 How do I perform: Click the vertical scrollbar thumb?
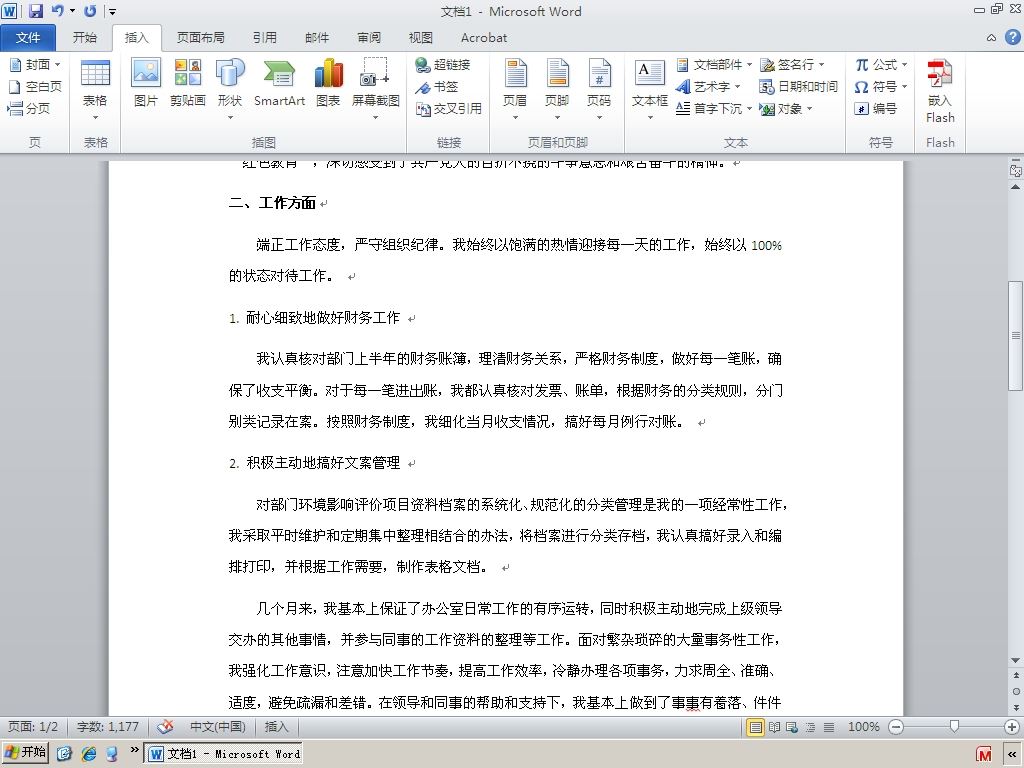1016,336
